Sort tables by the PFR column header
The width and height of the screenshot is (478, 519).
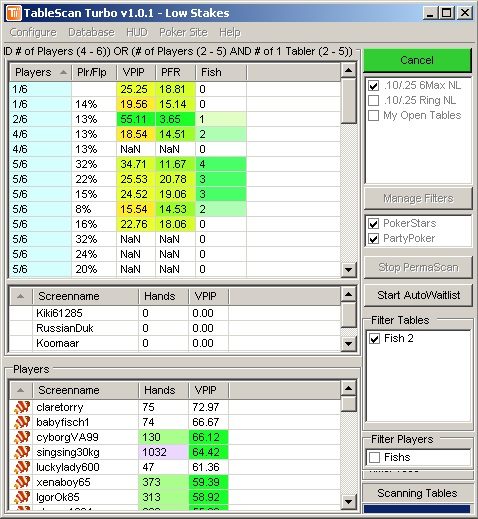175,72
